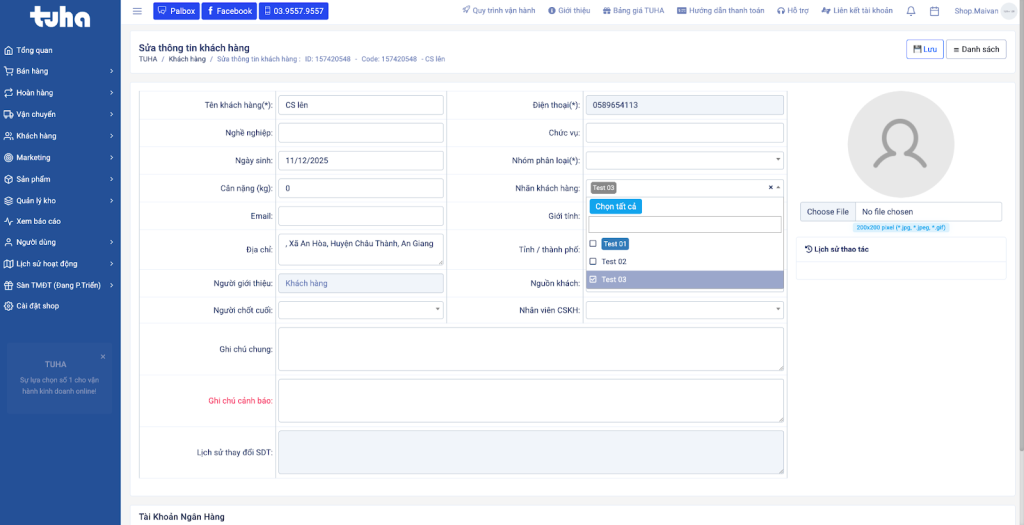Click the Lưu save button
The width and height of the screenshot is (1024, 525).
tap(924, 49)
